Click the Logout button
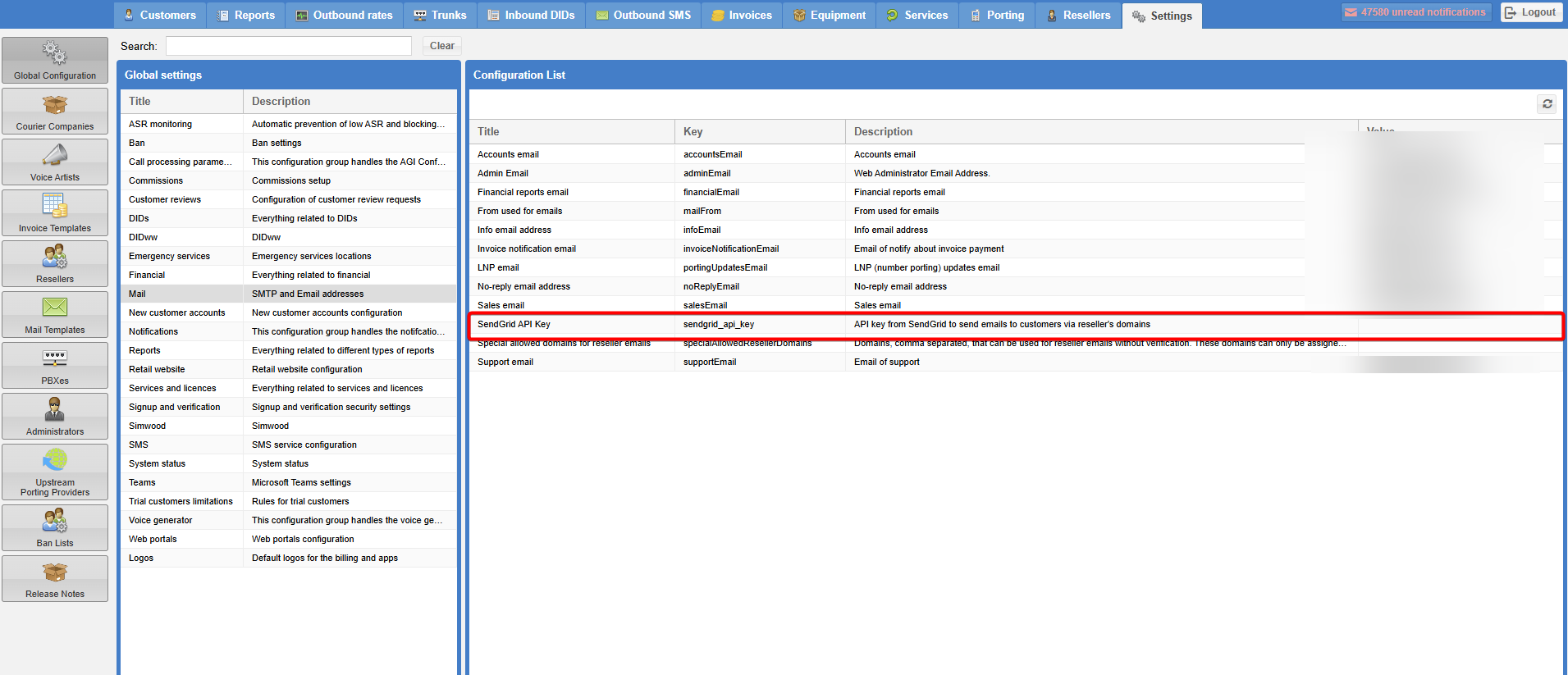1568x675 pixels. [x=1530, y=12]
